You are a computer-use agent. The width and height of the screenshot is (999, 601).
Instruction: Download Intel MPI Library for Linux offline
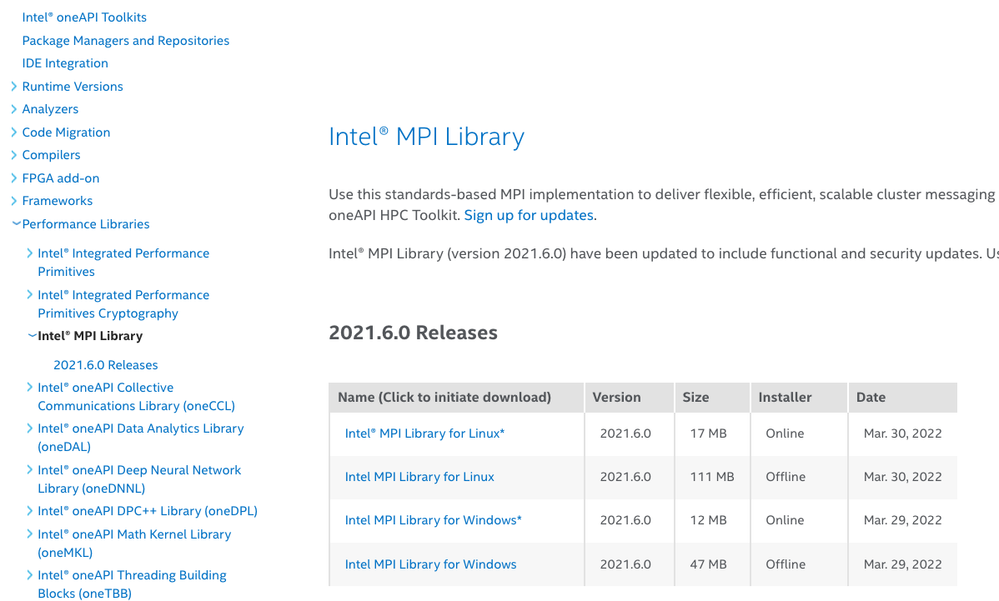click(419, 477)
